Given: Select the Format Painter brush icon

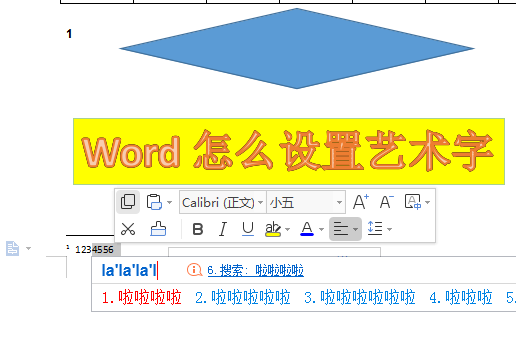Looking at the screenshot, I should (x=158, y=229).
